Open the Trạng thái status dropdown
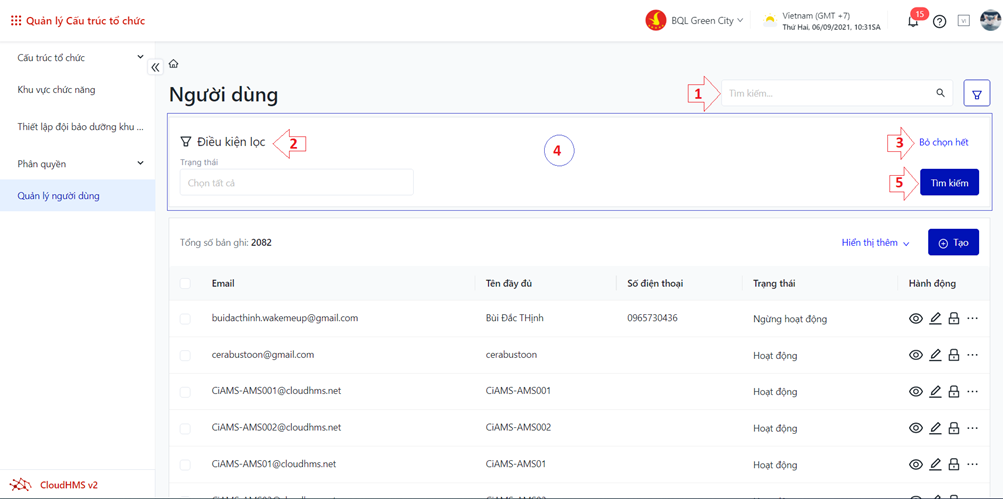 coord(296,183)
